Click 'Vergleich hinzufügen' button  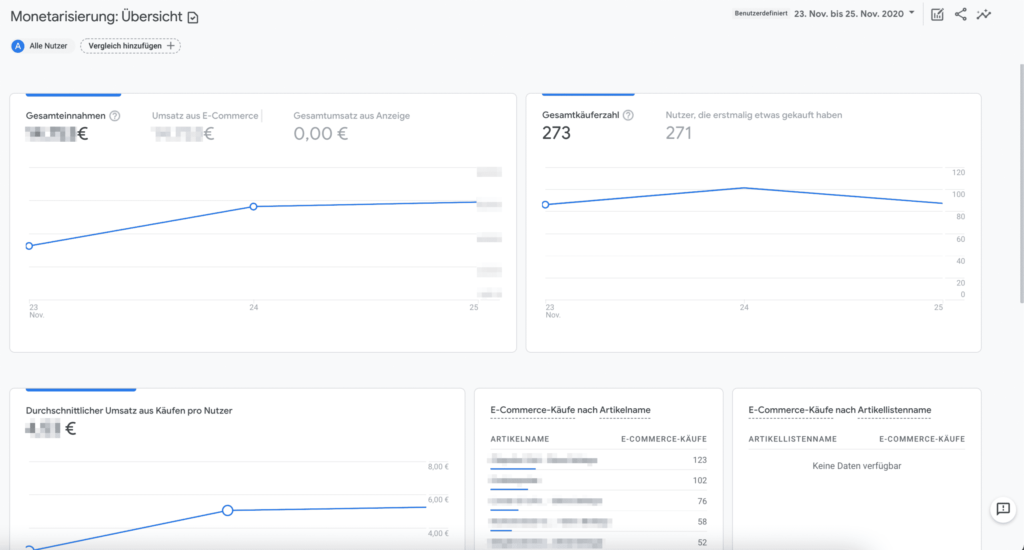click(130, 46)
